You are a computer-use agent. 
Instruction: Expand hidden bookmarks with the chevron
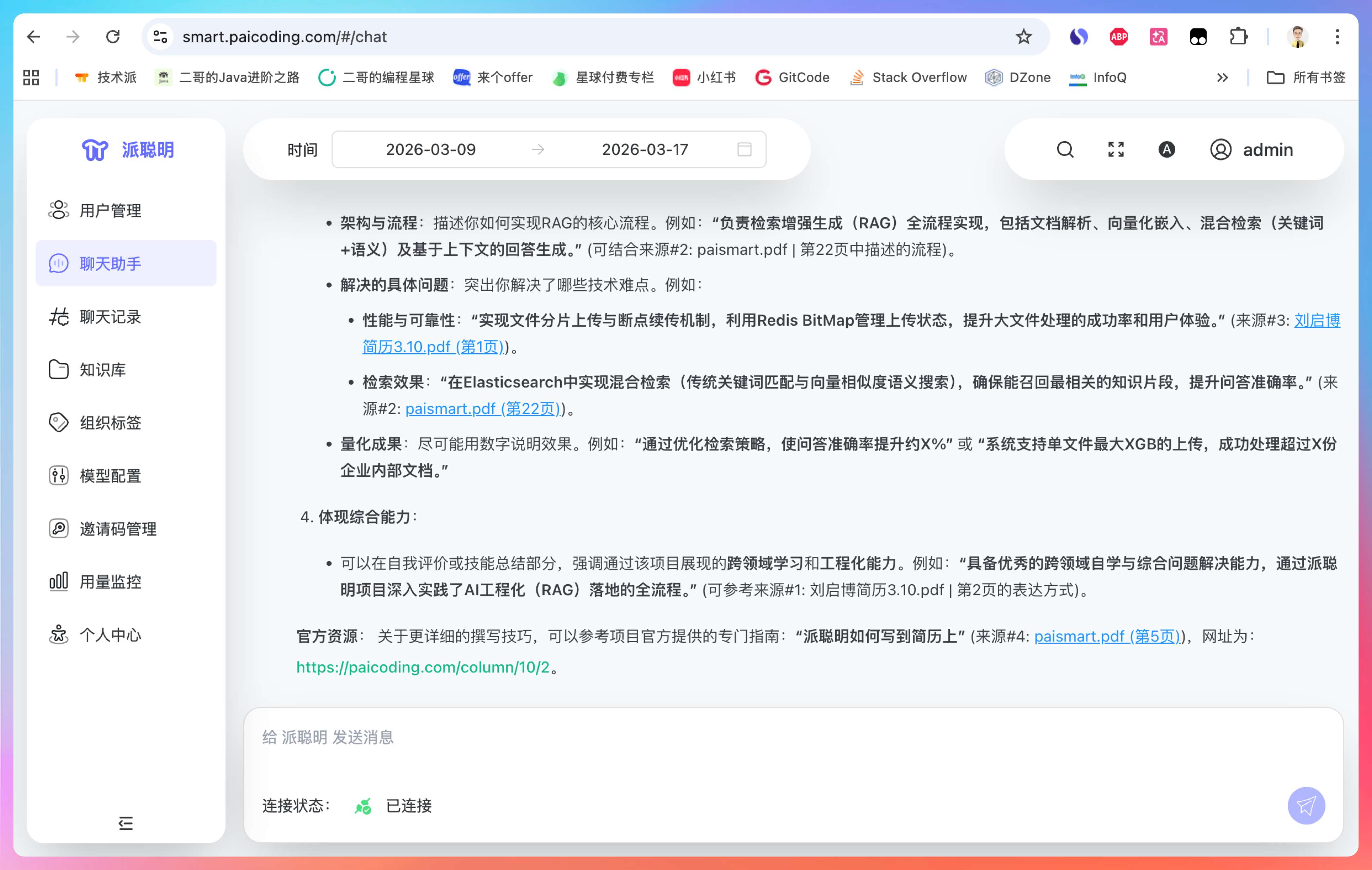click(x=1222, y=77)
